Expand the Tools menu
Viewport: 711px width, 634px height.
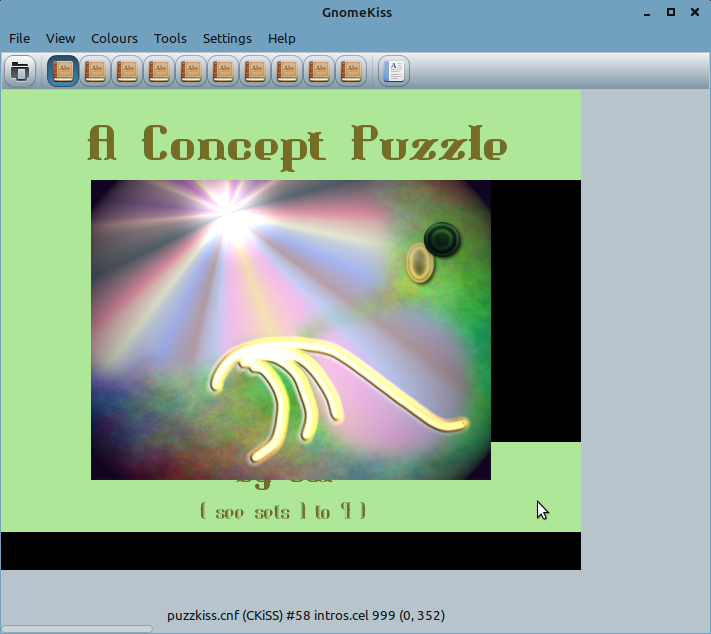tap(170, 38)
